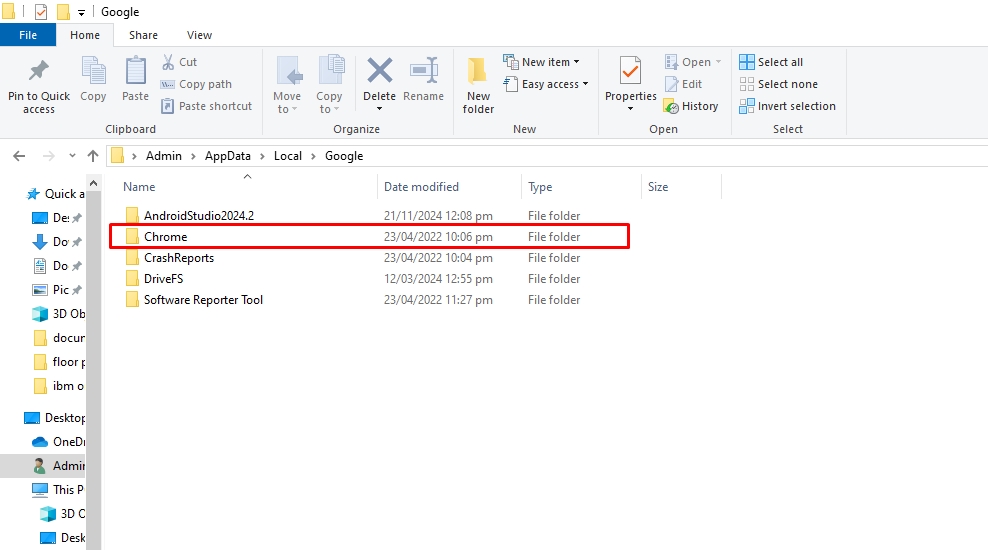Click Invert selection
Image resolution: width=988 pixels, height=550 pixels.
tap(788, 106)
